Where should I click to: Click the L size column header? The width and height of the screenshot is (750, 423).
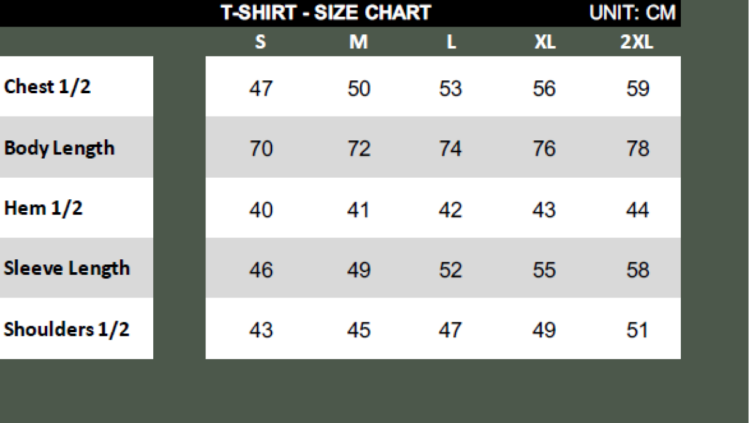point(451,42)
